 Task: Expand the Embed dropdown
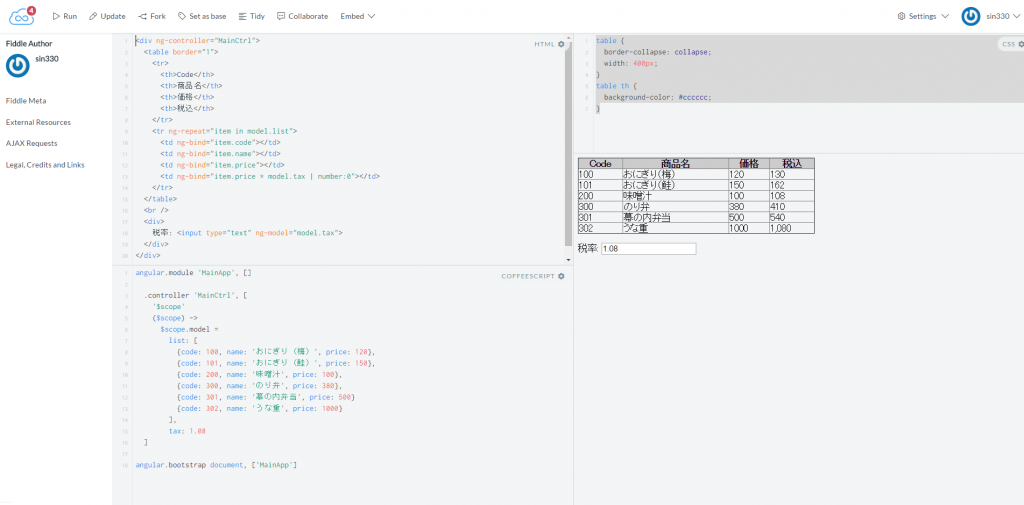click(358, 16)
